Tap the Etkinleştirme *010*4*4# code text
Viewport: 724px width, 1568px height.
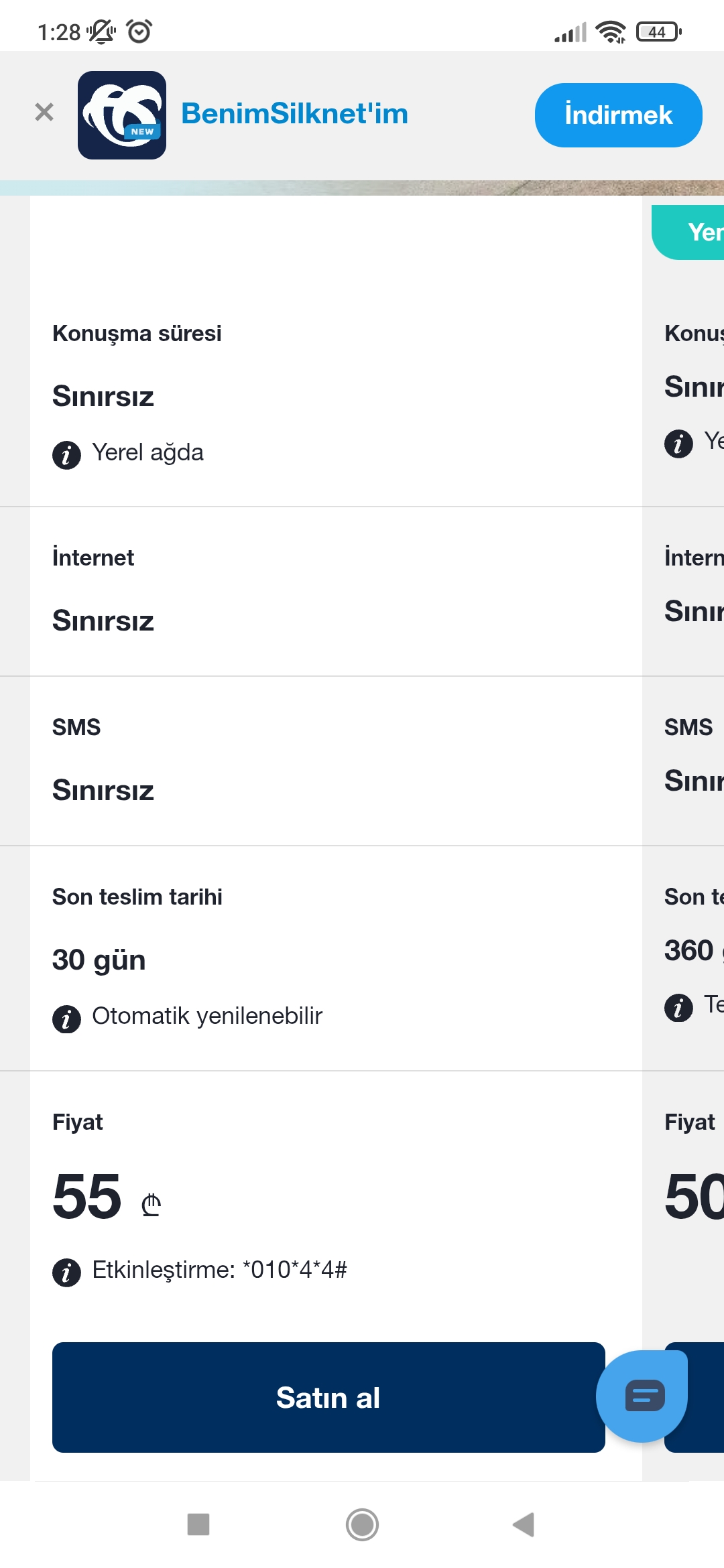coord(220,1270)
